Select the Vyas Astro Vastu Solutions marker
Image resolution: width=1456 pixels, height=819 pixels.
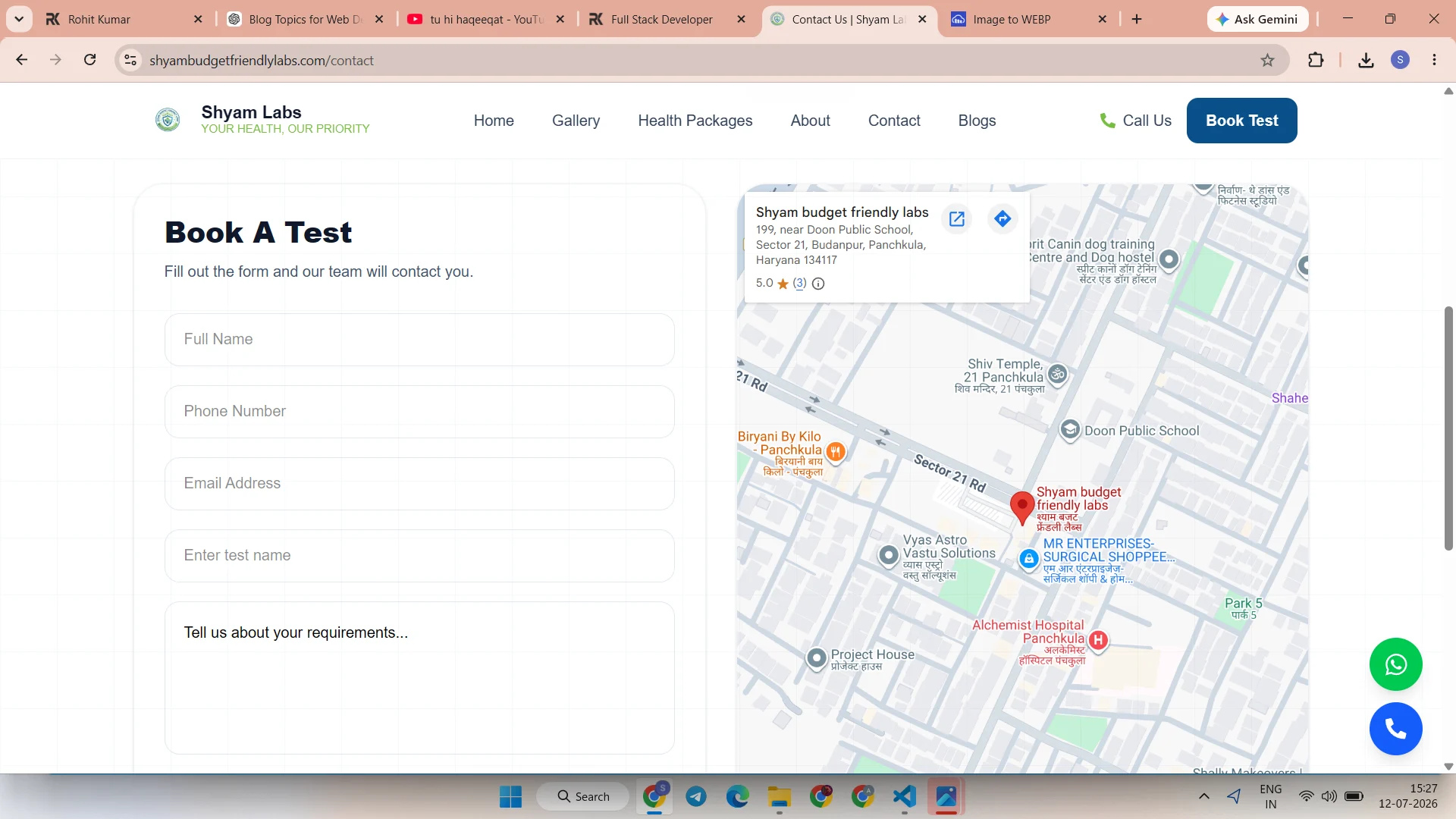(889, 555)
